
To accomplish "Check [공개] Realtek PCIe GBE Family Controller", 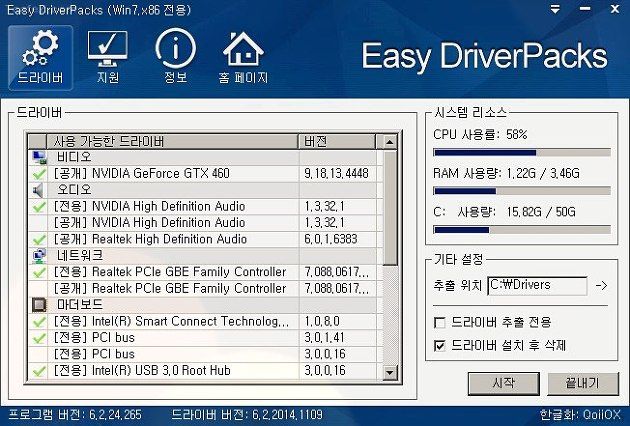I will (x=39, y=289).
